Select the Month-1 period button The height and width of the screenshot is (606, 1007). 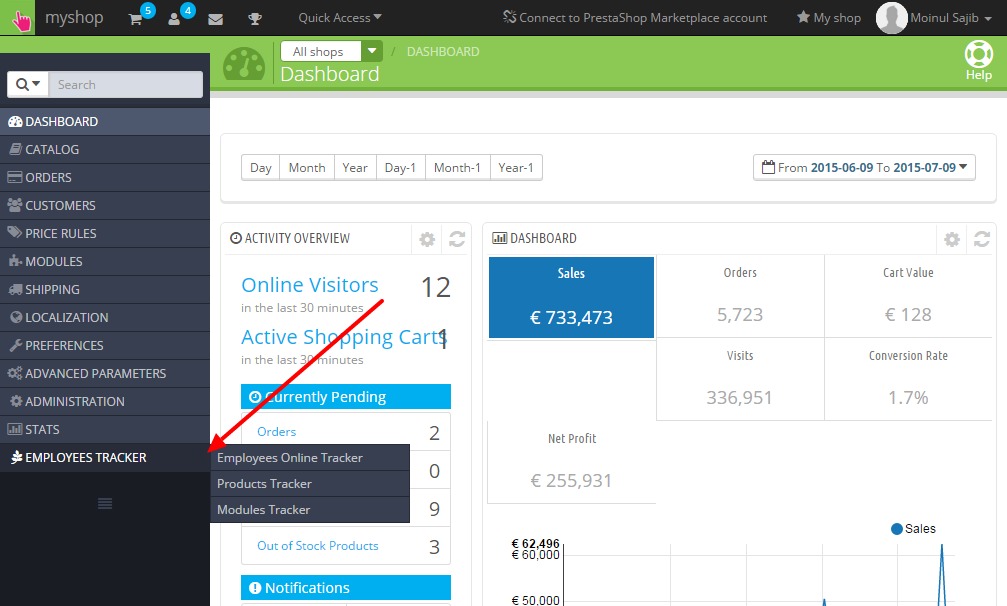coord(457,168)
